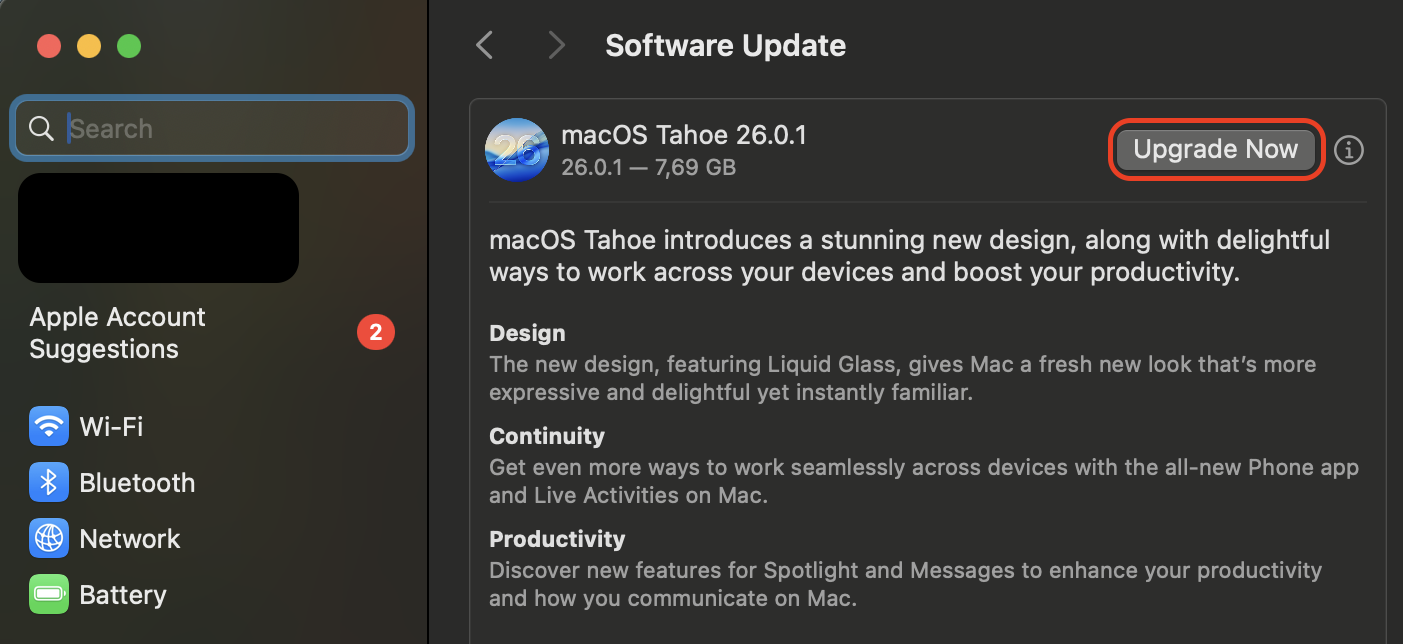Open Bluetooth settings via its sidebar icon
This screenshot has width=1403, height=644.
click(49, 482)
